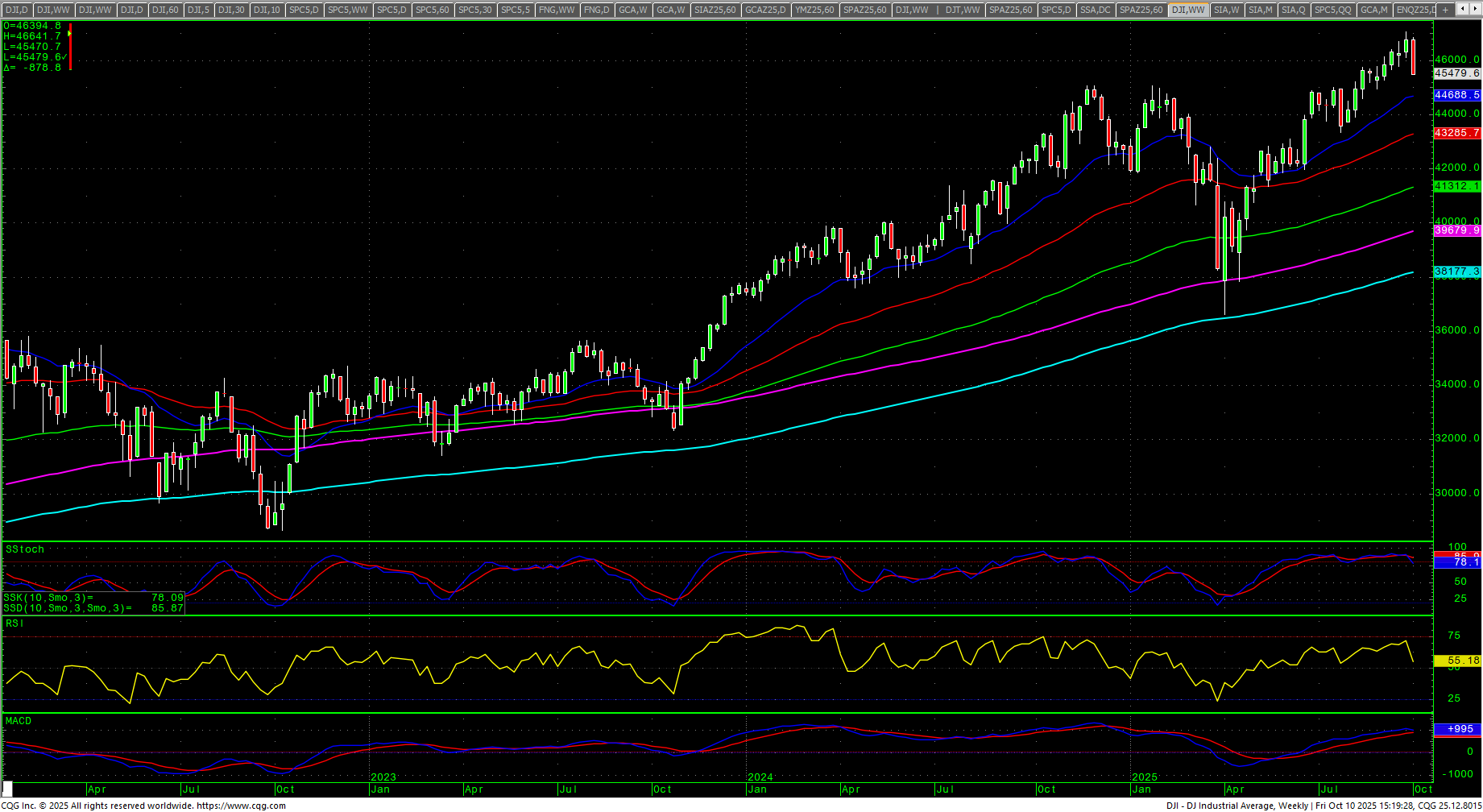Open the SPC5,WW chart tab
This screenshot has height=812, width=1483.
pyautogui.click(x=347, y=10)
